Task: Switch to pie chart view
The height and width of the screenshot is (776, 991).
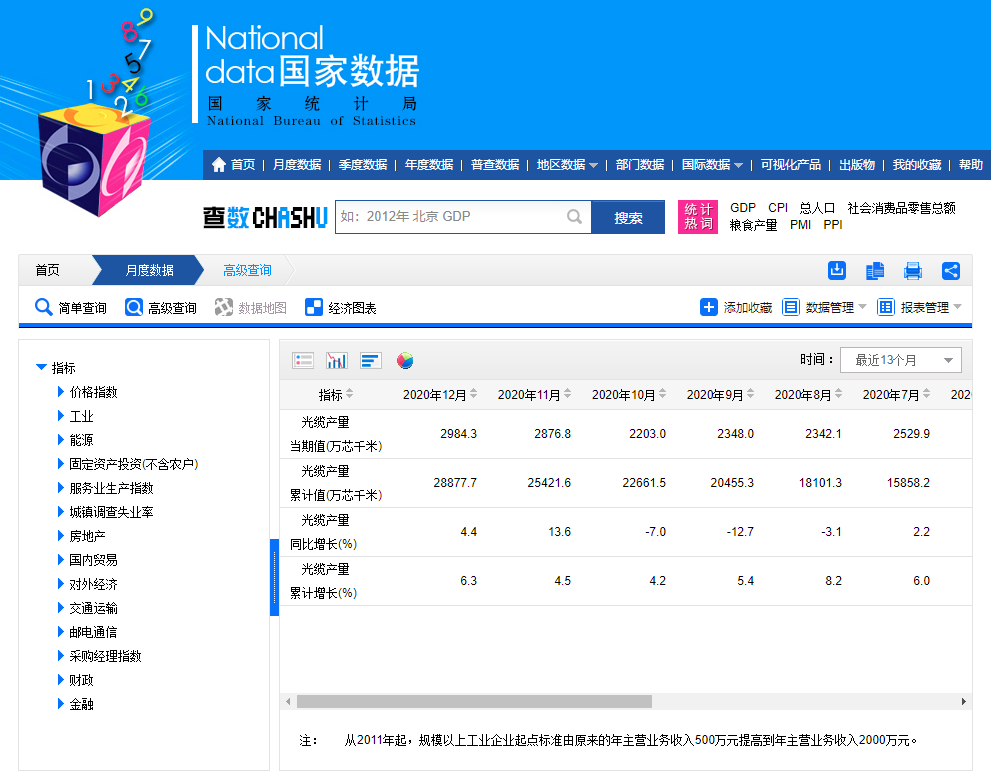Action: (x=404, y=359)
